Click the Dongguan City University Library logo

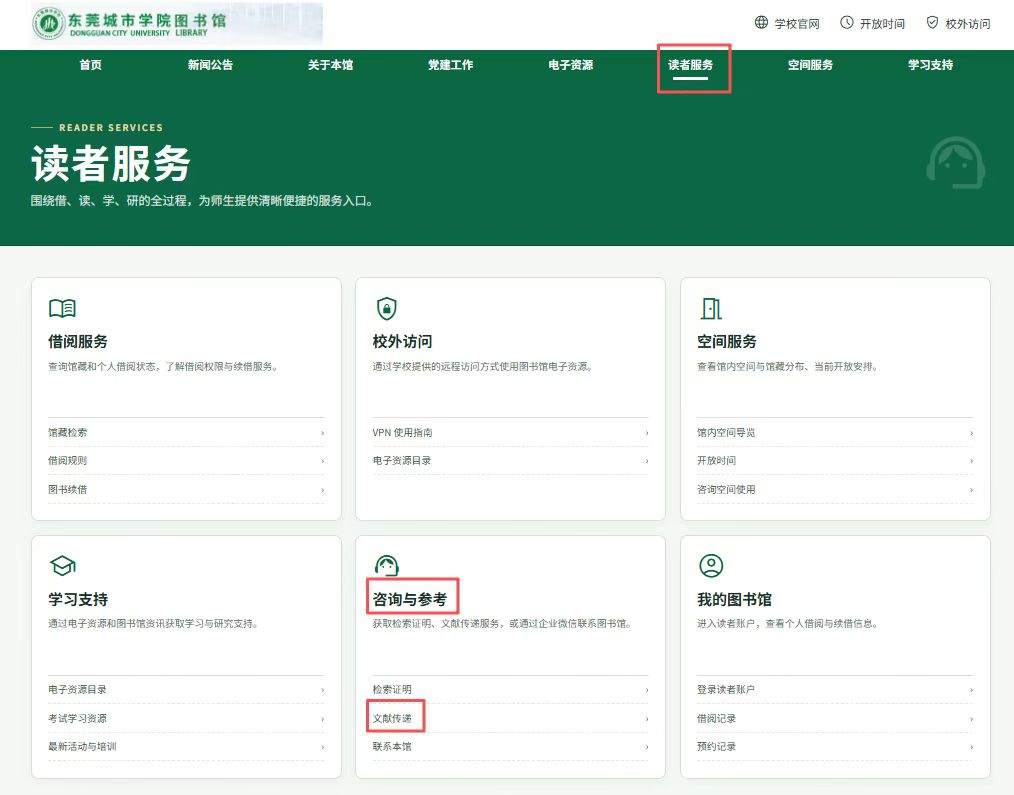coord(129,23)
